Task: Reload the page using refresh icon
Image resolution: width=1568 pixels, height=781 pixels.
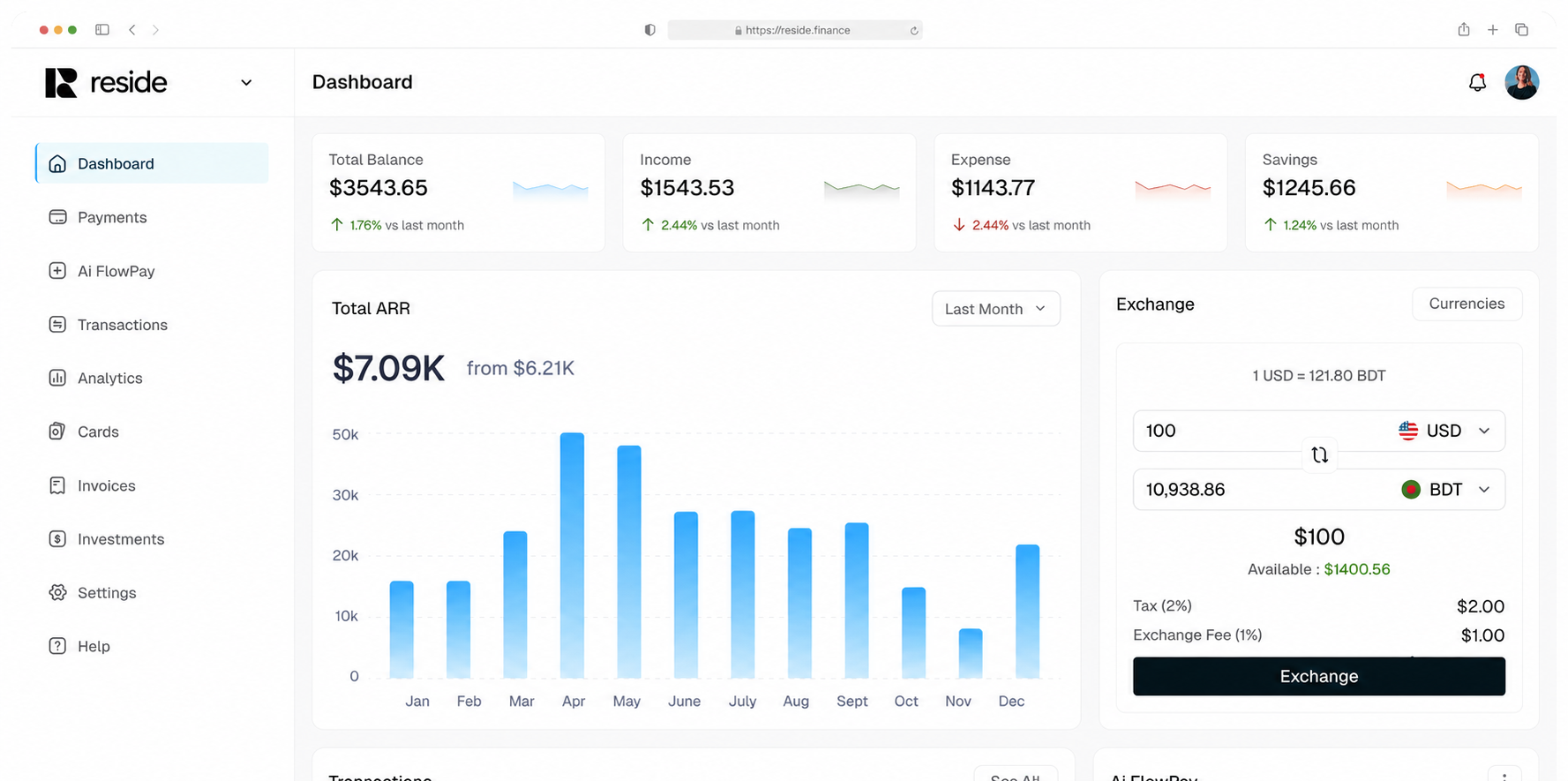Action: coord(914,30)
